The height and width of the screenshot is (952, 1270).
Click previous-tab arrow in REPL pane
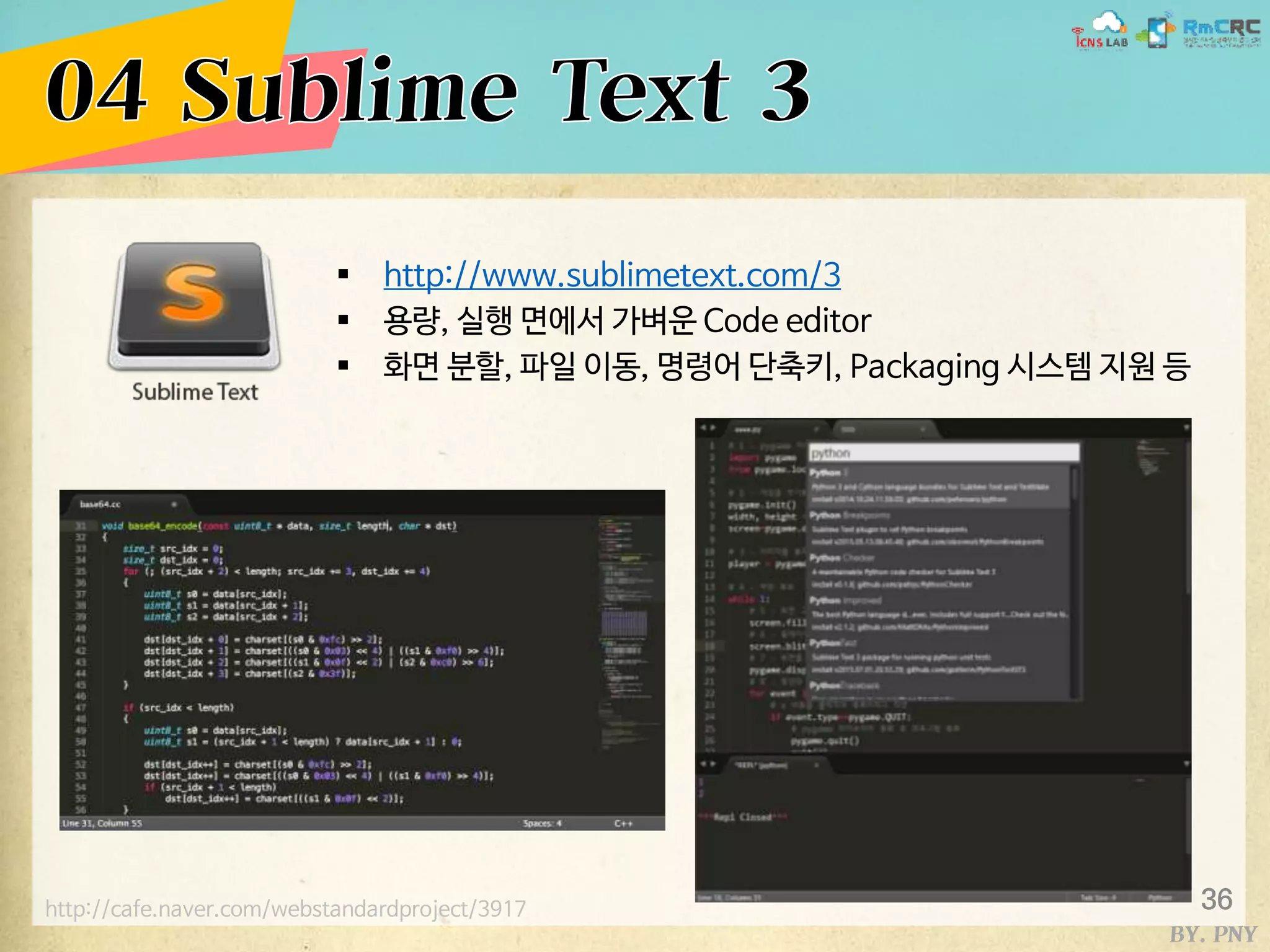click(703, 764)
